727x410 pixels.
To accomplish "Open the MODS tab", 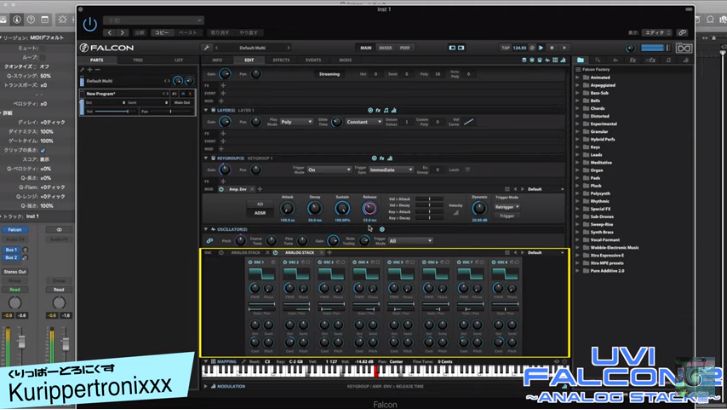I will point(345,60).
